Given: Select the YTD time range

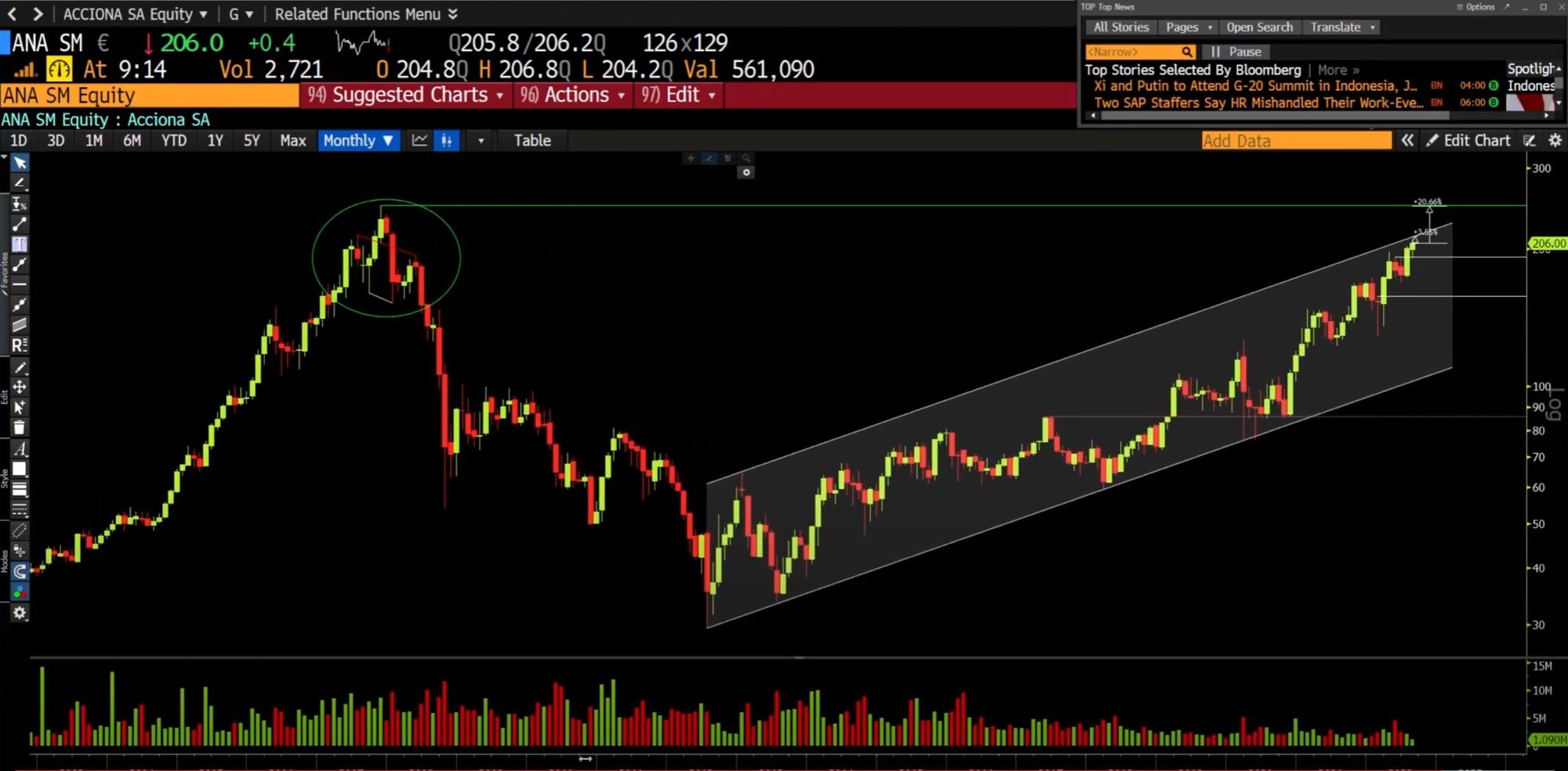Looking at the screenshot, I should click(x=174, y=140).
